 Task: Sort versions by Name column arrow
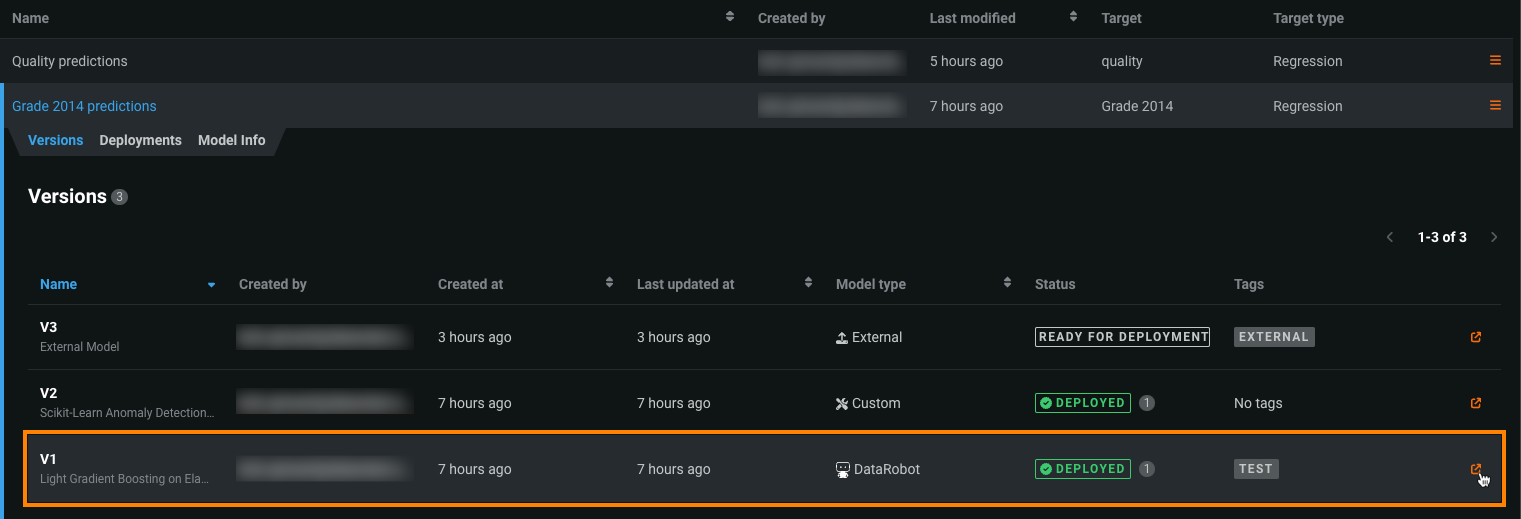click(211, 285)
